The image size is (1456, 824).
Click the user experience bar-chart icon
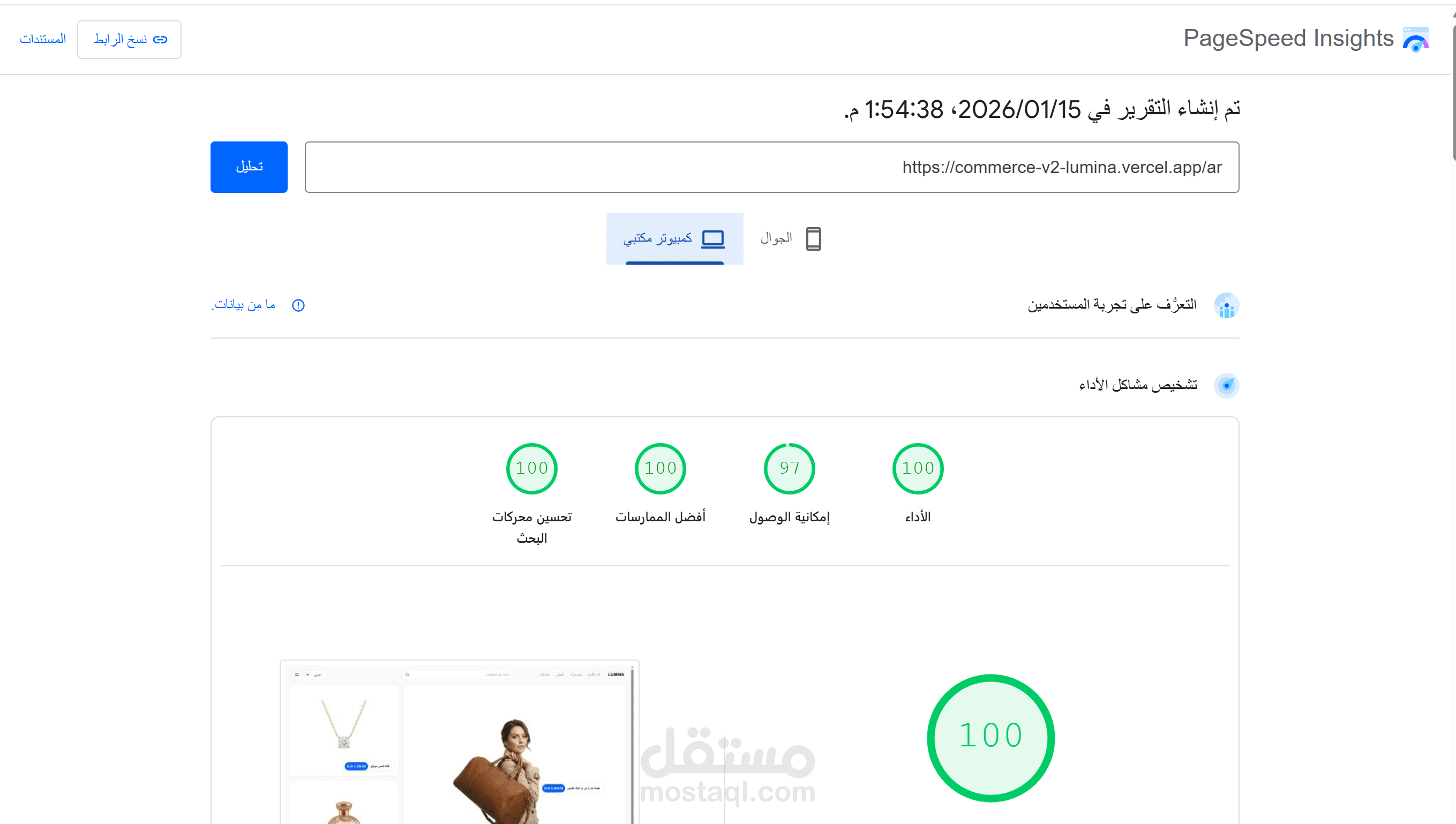click(x=1227, y=305)
